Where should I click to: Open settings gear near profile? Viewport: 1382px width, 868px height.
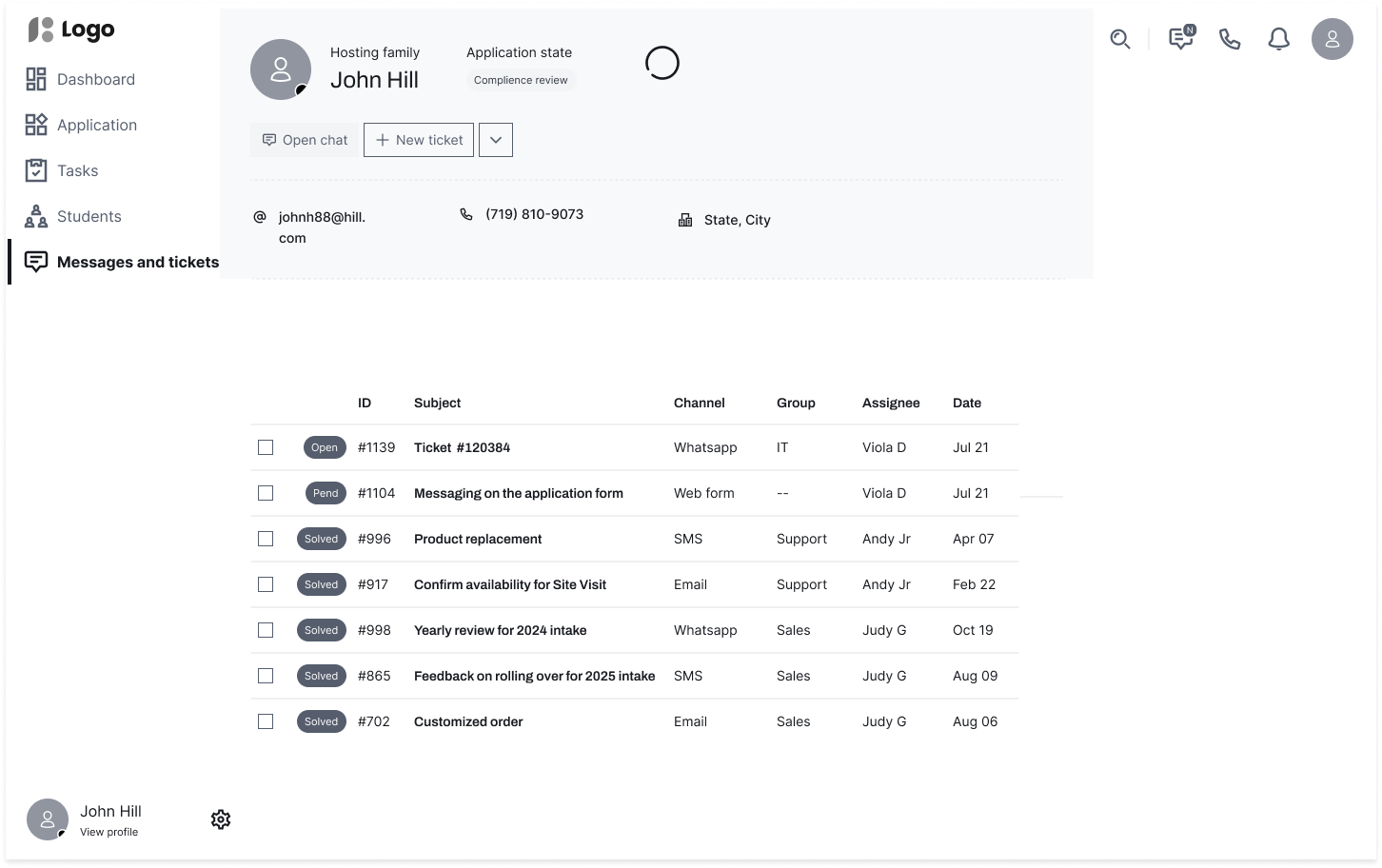[x=221, y=819]
